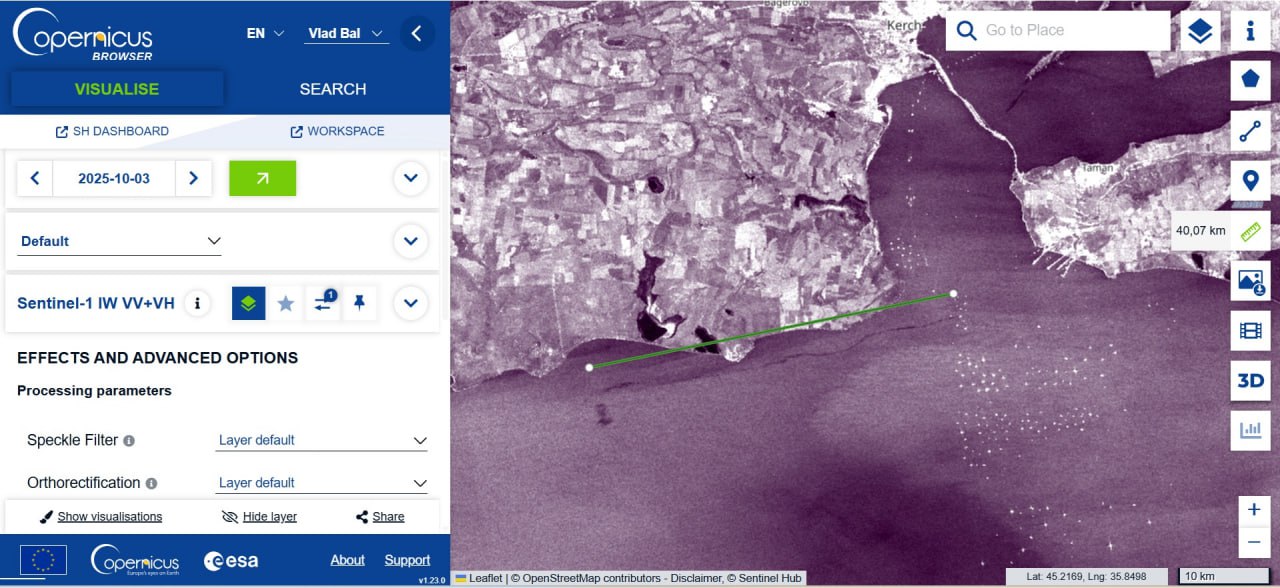Open the statistical chart histogram icon
The image size is (1280, 588).
[x=1250, y=431]
